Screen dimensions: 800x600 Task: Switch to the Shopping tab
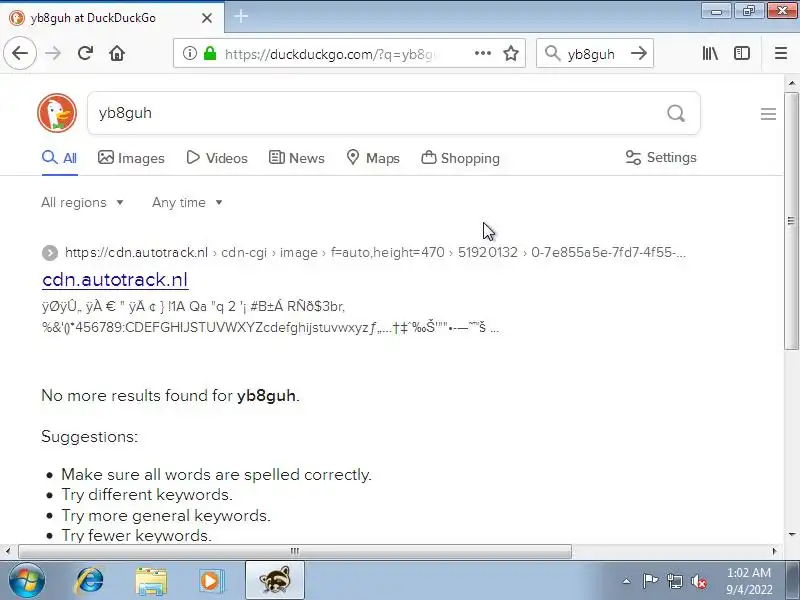tap(460, 158)
